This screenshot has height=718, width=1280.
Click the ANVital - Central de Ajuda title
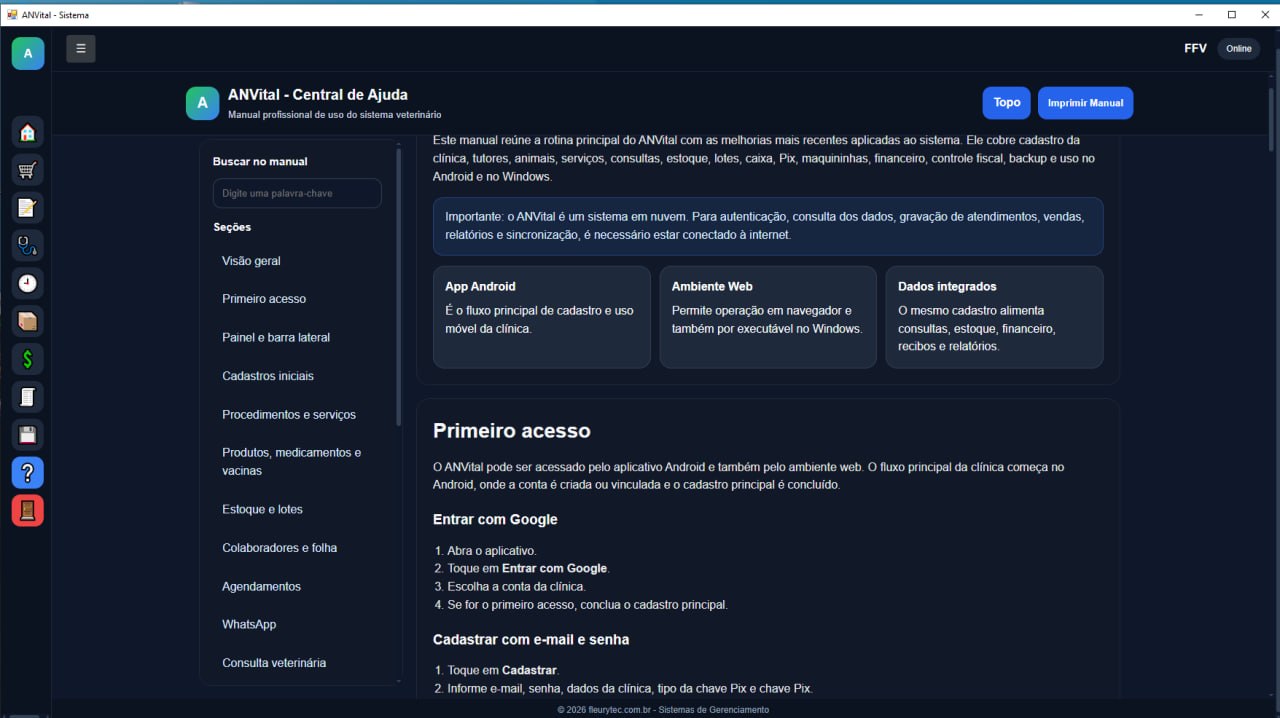(318, 95)
